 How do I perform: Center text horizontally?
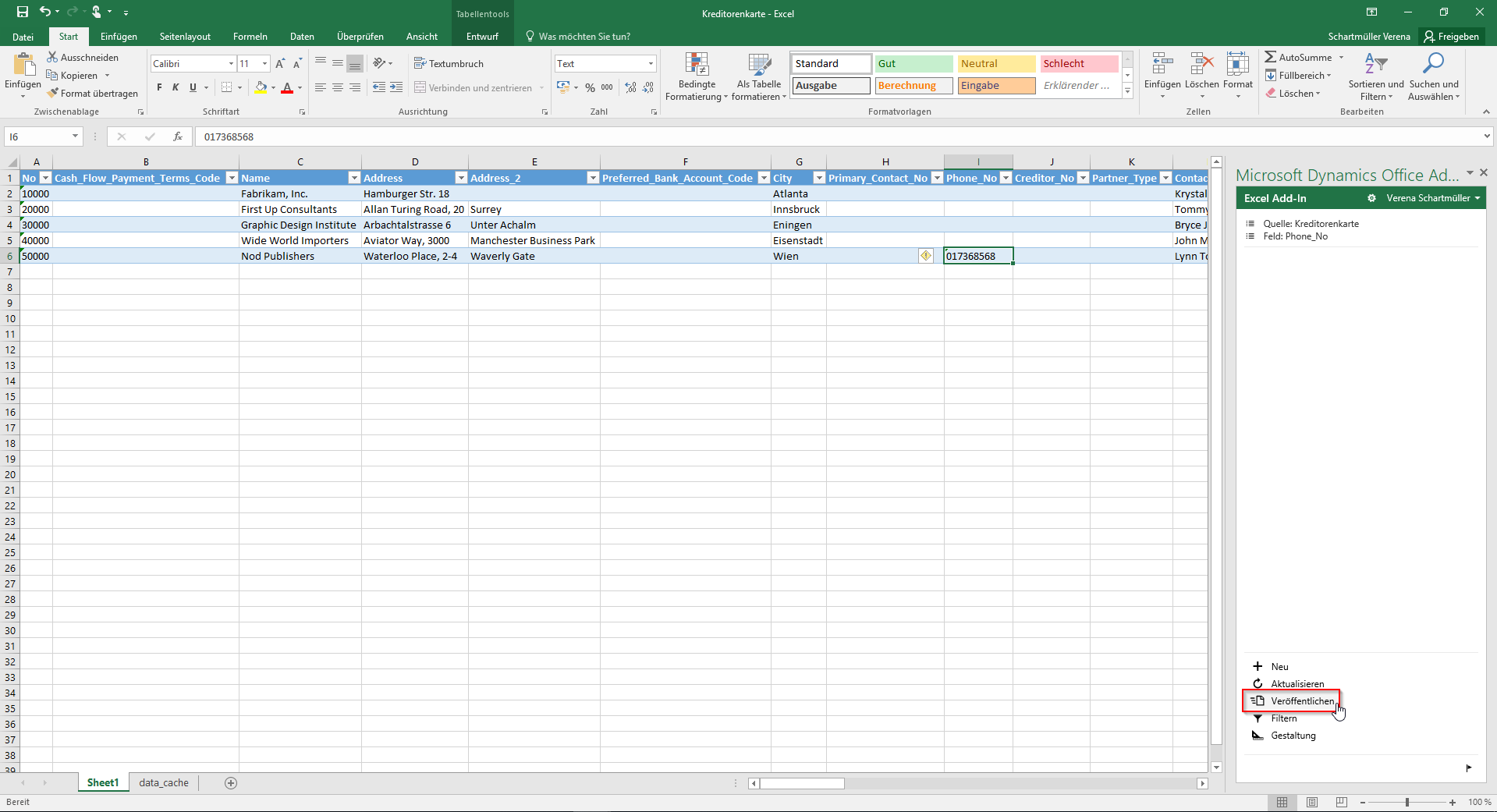(x=337, y=87)
